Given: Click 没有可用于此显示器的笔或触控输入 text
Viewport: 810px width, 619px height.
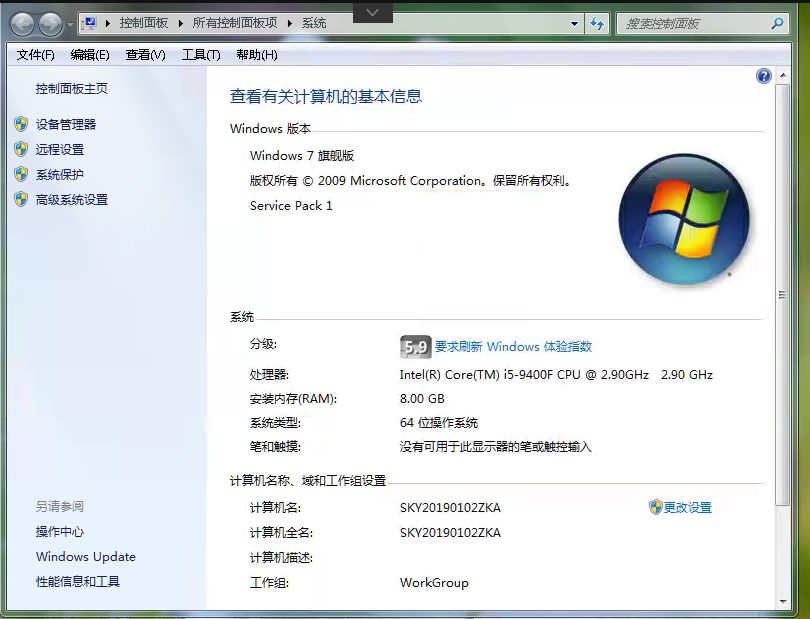Looking at the screenshot, I should point(495,446).
